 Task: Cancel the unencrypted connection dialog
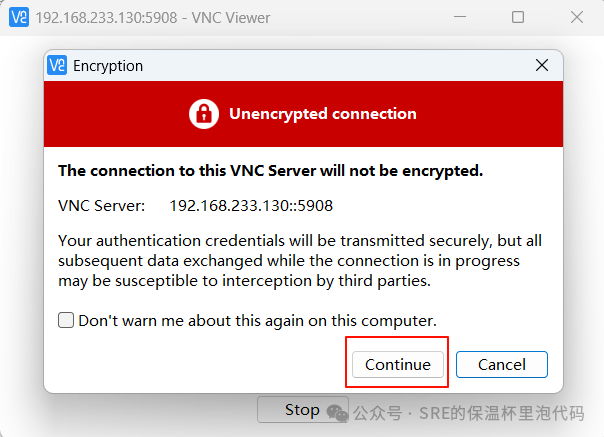[x=502, y=364]
